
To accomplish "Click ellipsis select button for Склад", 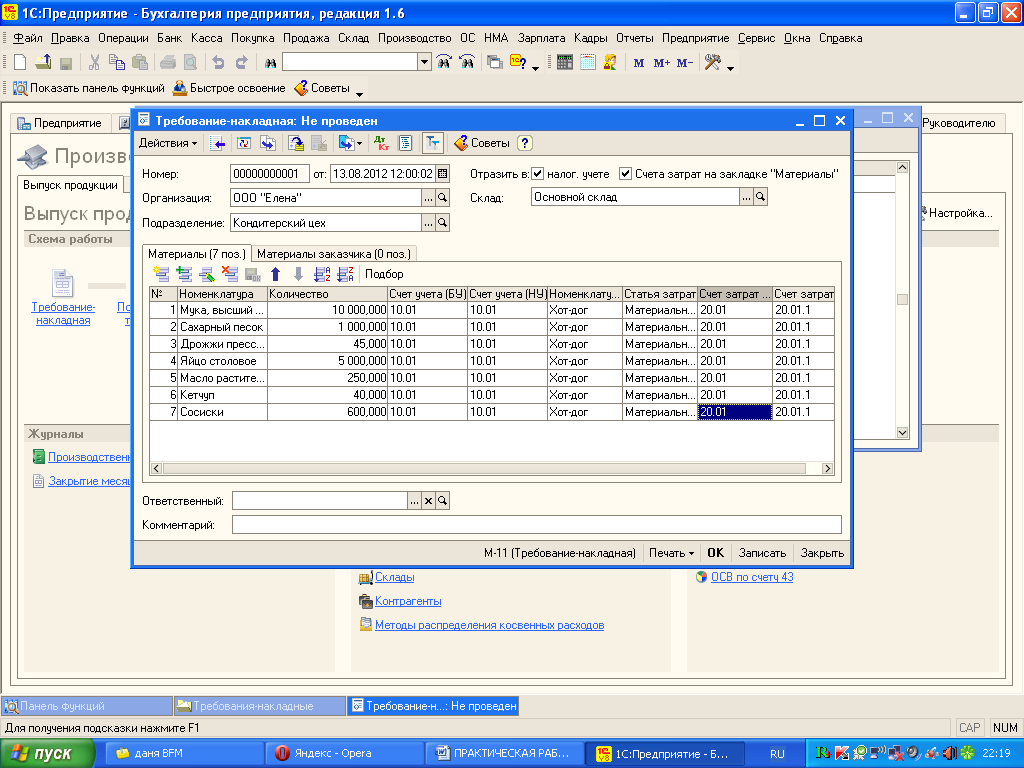I will click(746, 197).
